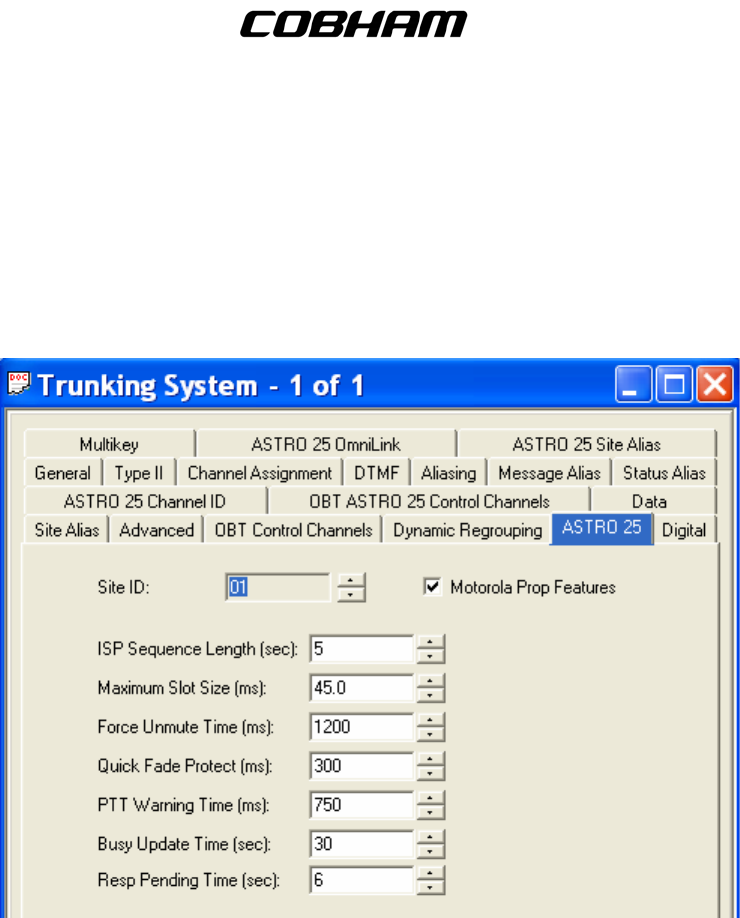
Task: Go to the Aliasing tab
Action: pyautogui.click(x=448, y=472)
